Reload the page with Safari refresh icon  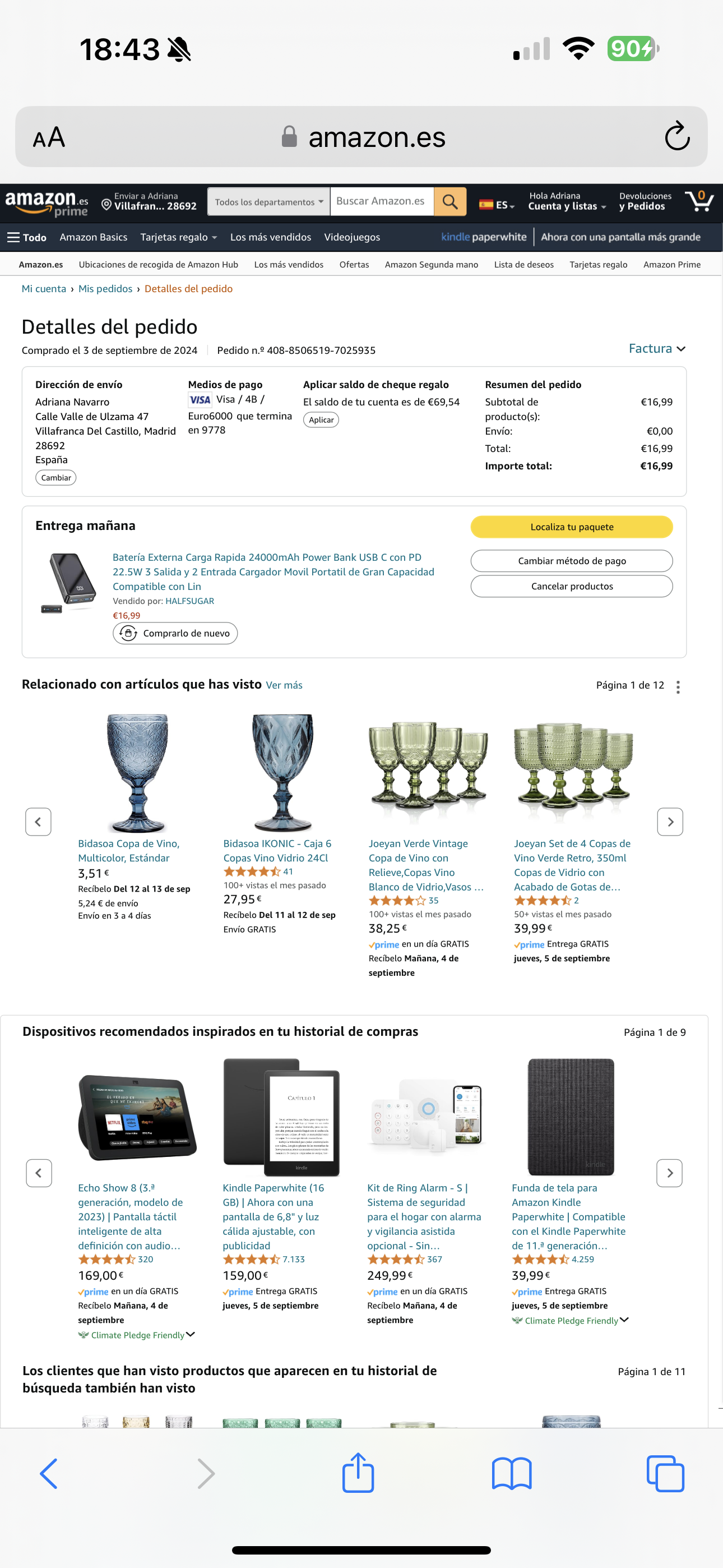[676, 136]
